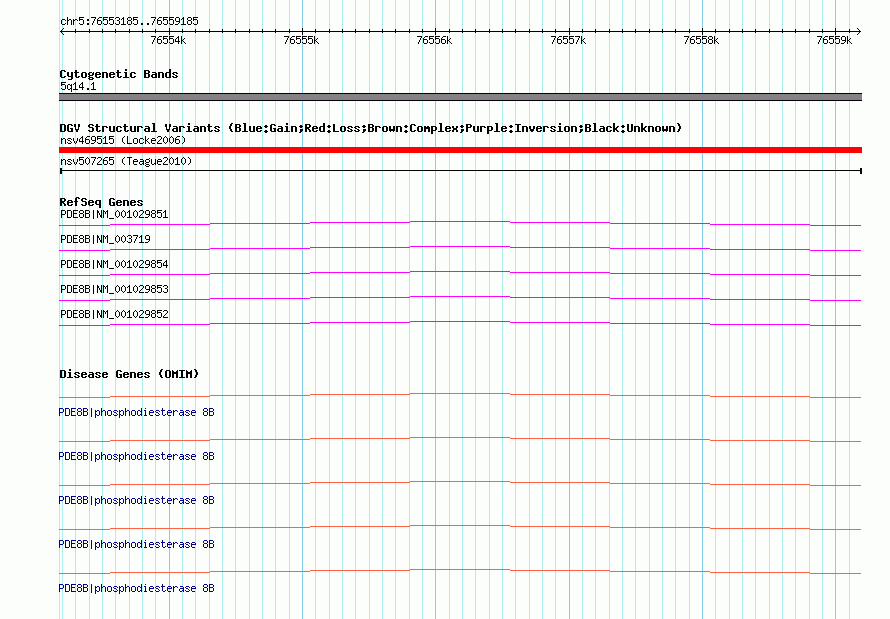The height and width of the screenshot is (619, 890).
Task: Click the RefSeq Genes track title
Action: (x=101, y=202)
